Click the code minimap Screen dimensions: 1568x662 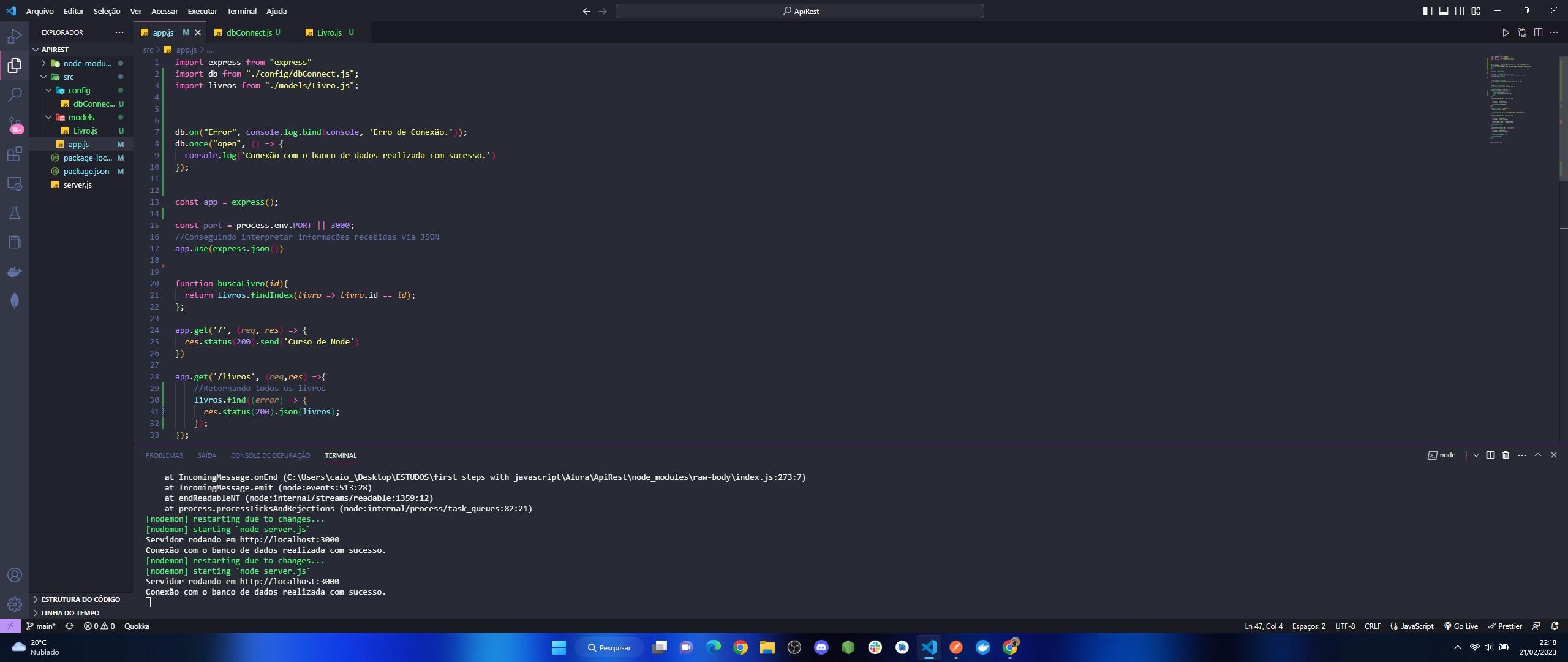pos(1522,101)
